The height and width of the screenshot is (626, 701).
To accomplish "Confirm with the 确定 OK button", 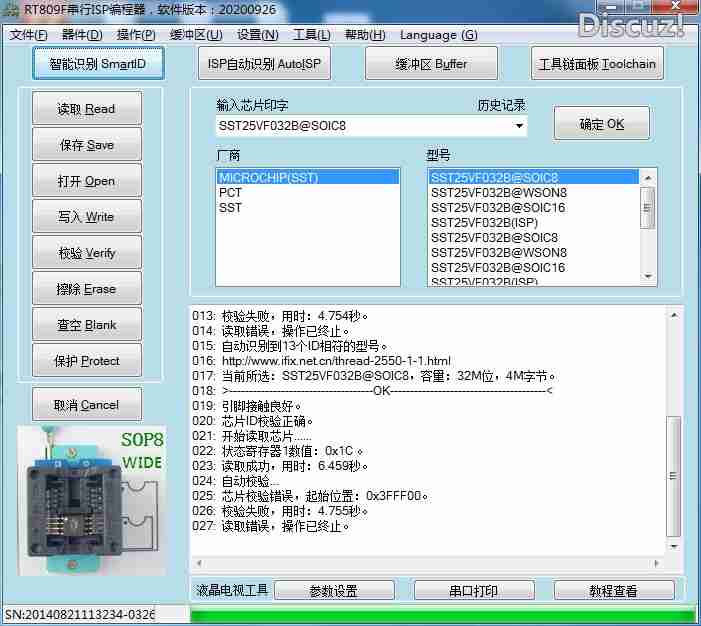I will pyautogui.click(x=602, y=124).
